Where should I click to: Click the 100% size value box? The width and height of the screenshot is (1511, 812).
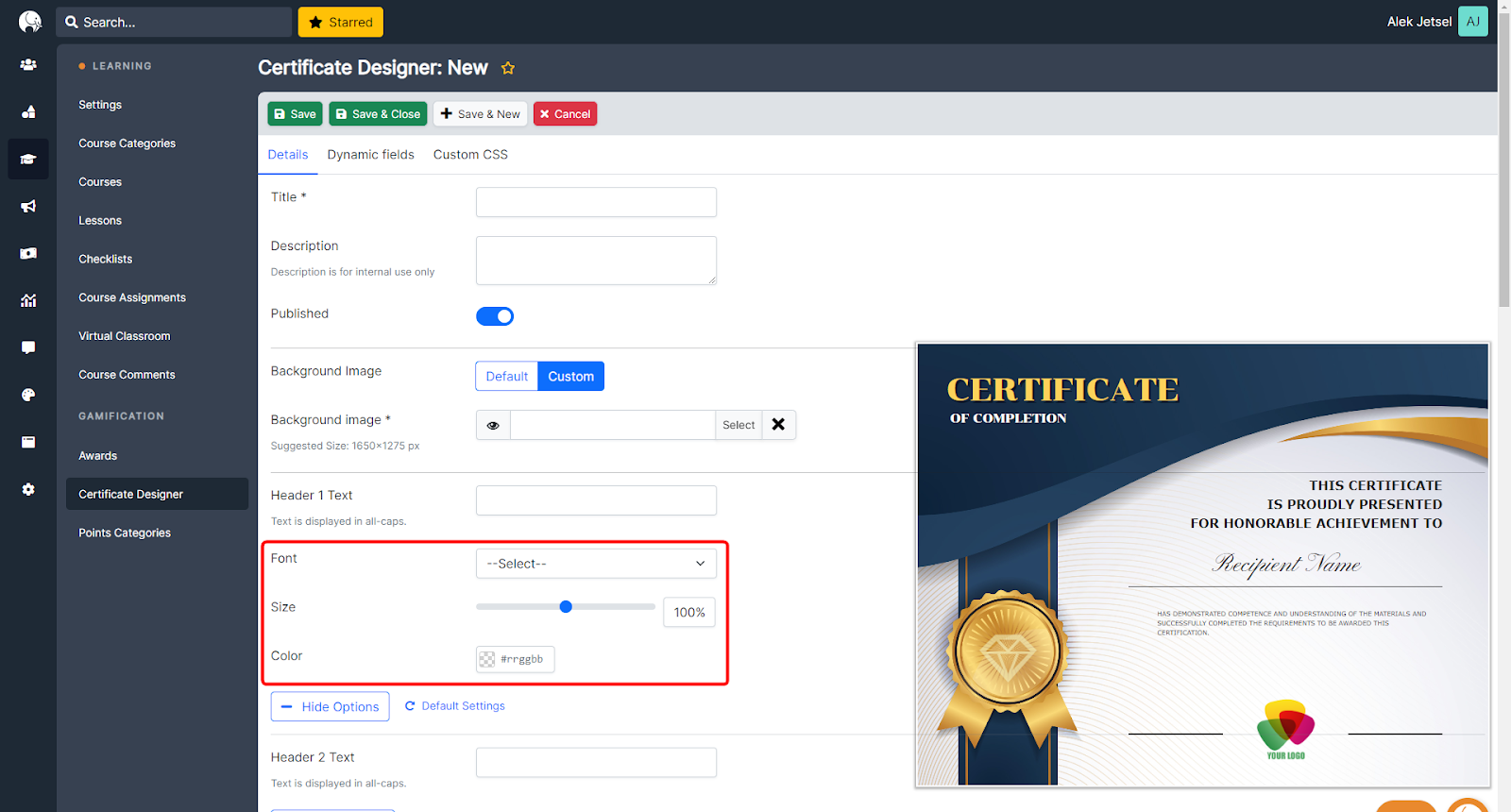[689, 613]
